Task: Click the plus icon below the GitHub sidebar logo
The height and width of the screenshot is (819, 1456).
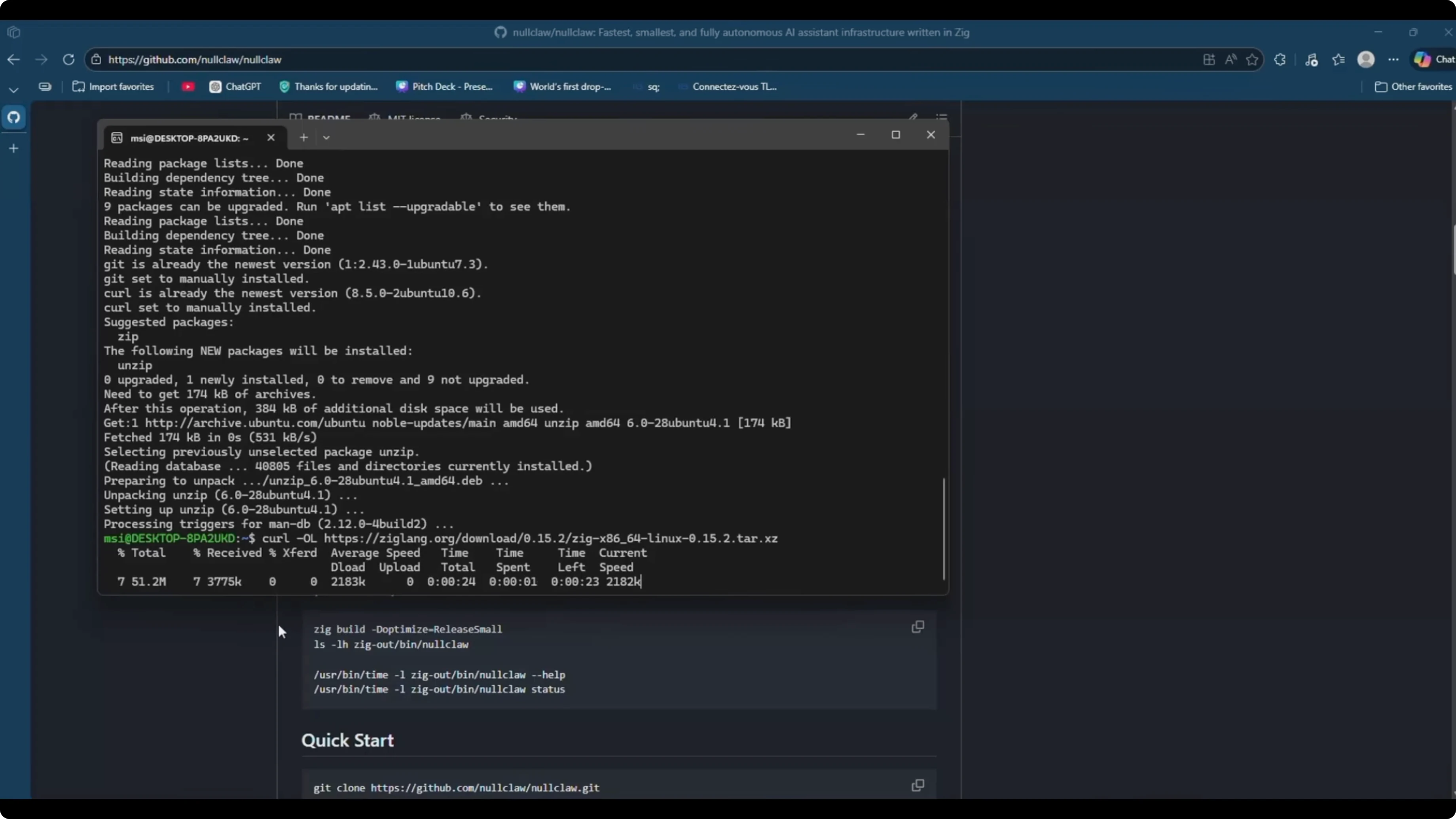Action: tap(13, 148)
